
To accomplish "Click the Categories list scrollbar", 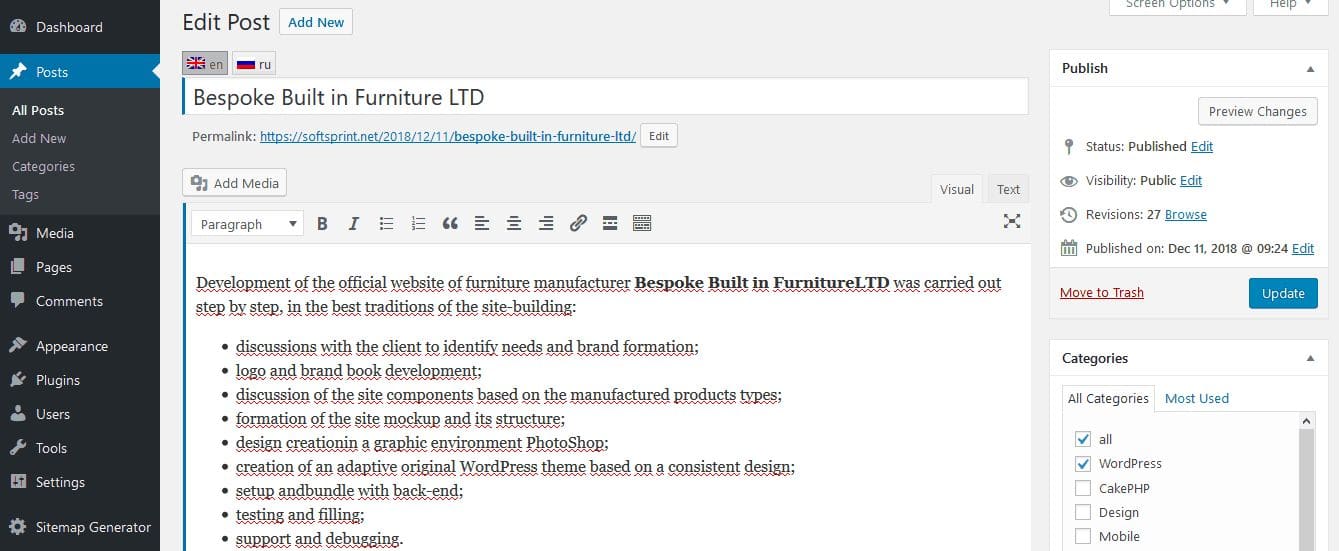I will pos(1306,482).
